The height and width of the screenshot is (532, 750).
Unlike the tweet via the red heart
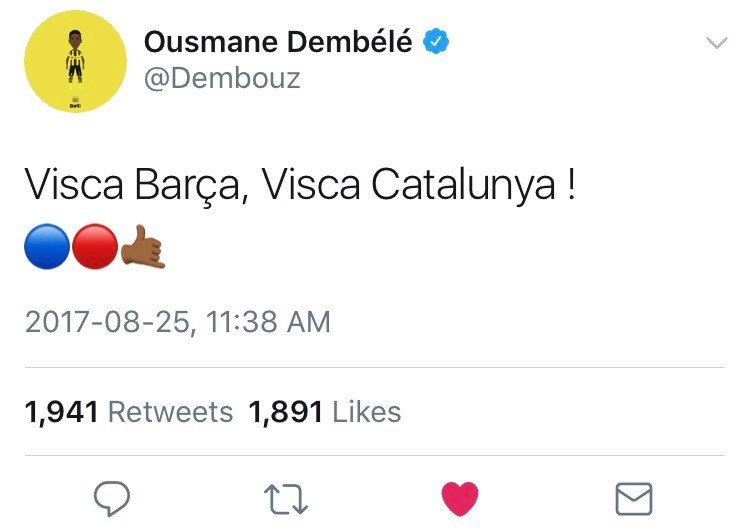460,499
